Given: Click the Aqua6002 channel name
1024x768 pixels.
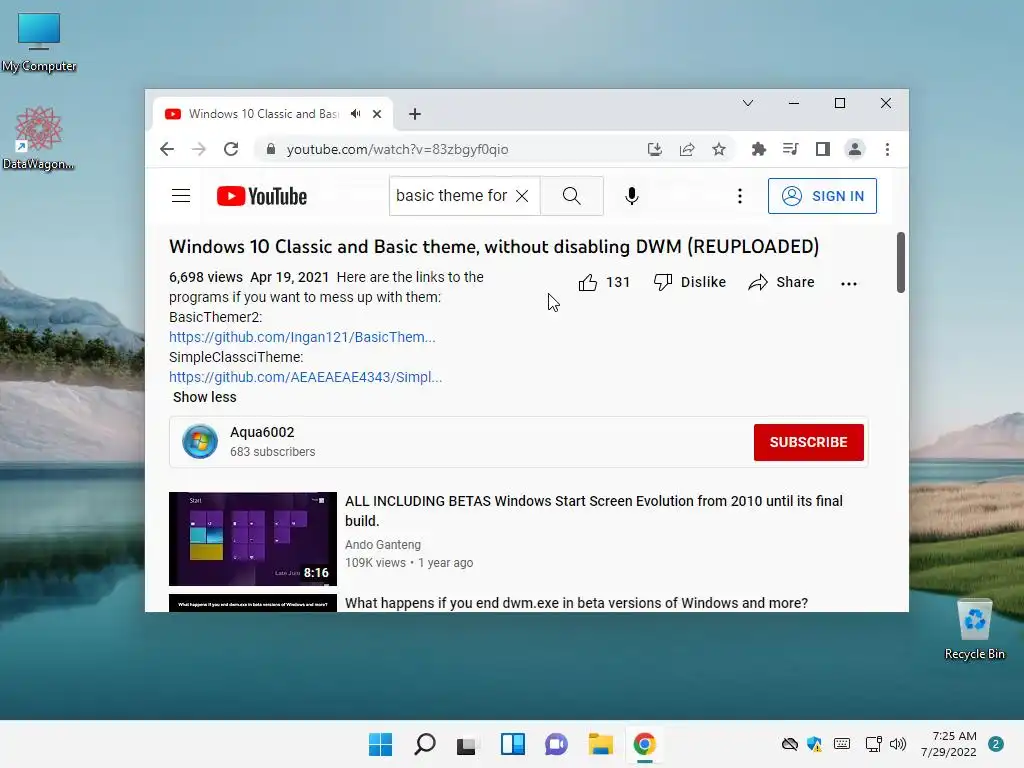Looking at the screenshot, I should [x=262, y=432].
